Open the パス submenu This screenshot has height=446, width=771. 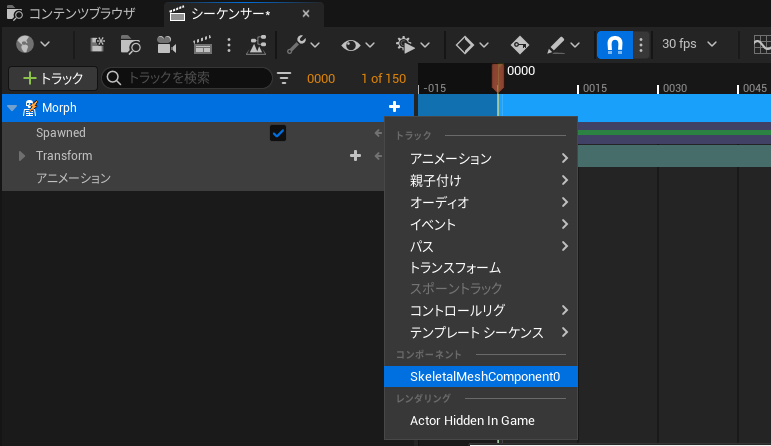tap(481, 246)
